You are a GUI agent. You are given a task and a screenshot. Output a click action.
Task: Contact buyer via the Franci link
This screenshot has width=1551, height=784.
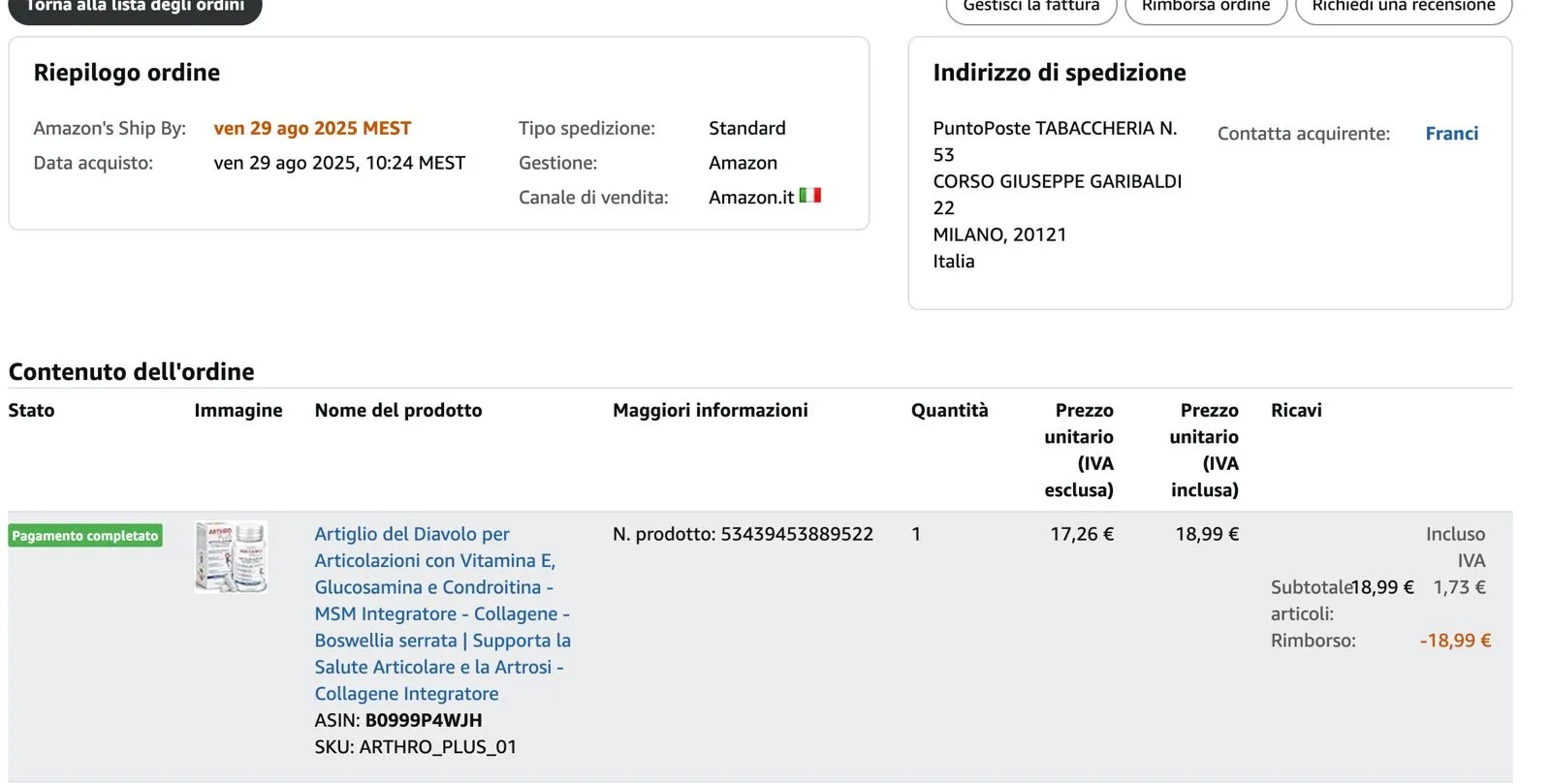[1451, 134]
